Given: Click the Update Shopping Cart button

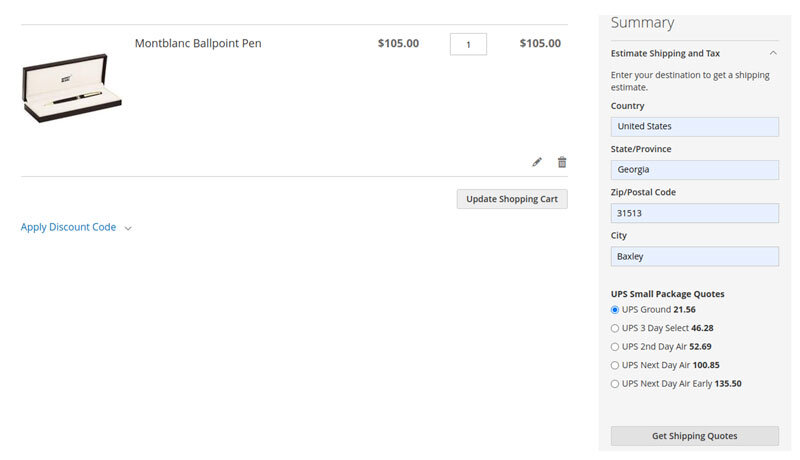Looking at the screenshot, I should click(512, 199).
